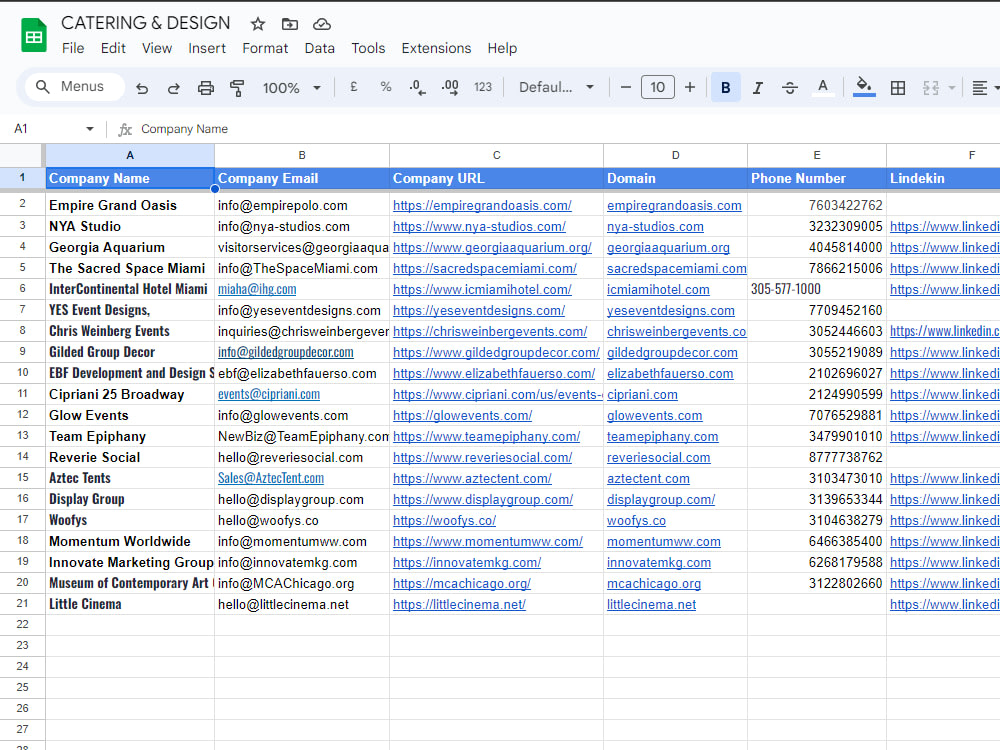1000x750 pixels.
Task: Open the Default font dropdown
Action: [x=556, y=87]
